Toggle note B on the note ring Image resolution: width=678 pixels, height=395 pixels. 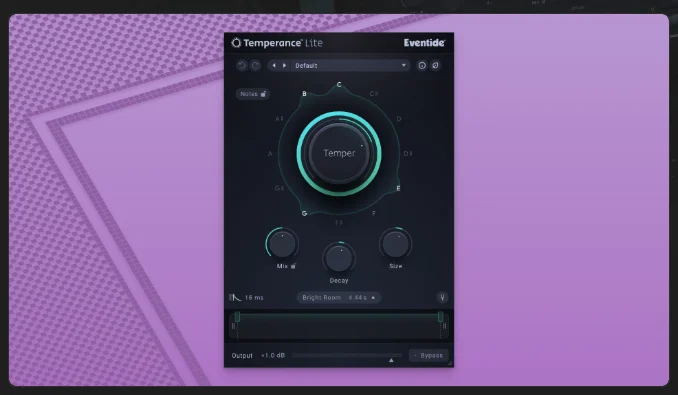click(x=304, y=94)
